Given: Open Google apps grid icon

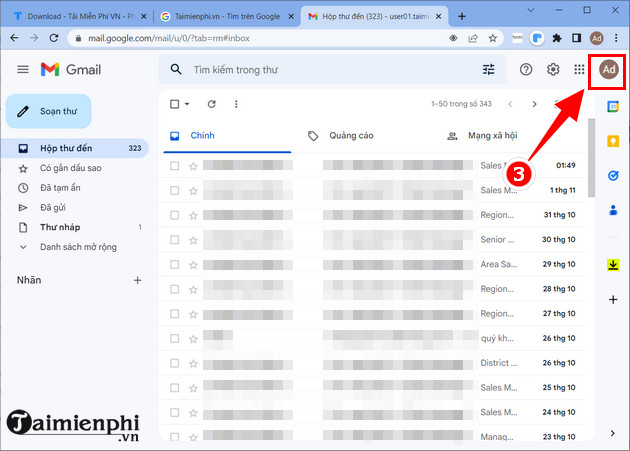Looking at the screenshot, I should pyautogui.click(x=579, y=70).
